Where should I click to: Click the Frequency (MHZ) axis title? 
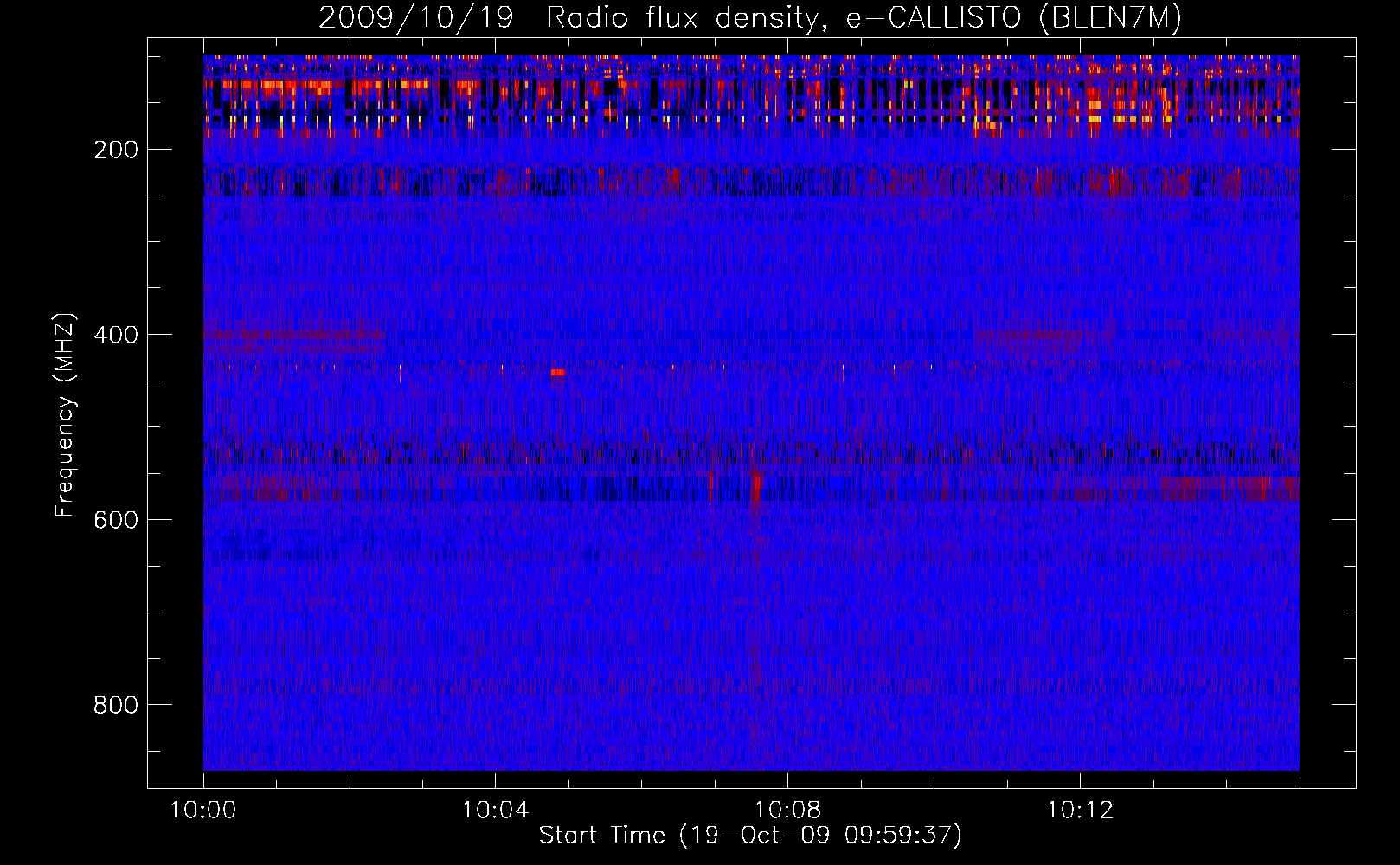[65, 414]
